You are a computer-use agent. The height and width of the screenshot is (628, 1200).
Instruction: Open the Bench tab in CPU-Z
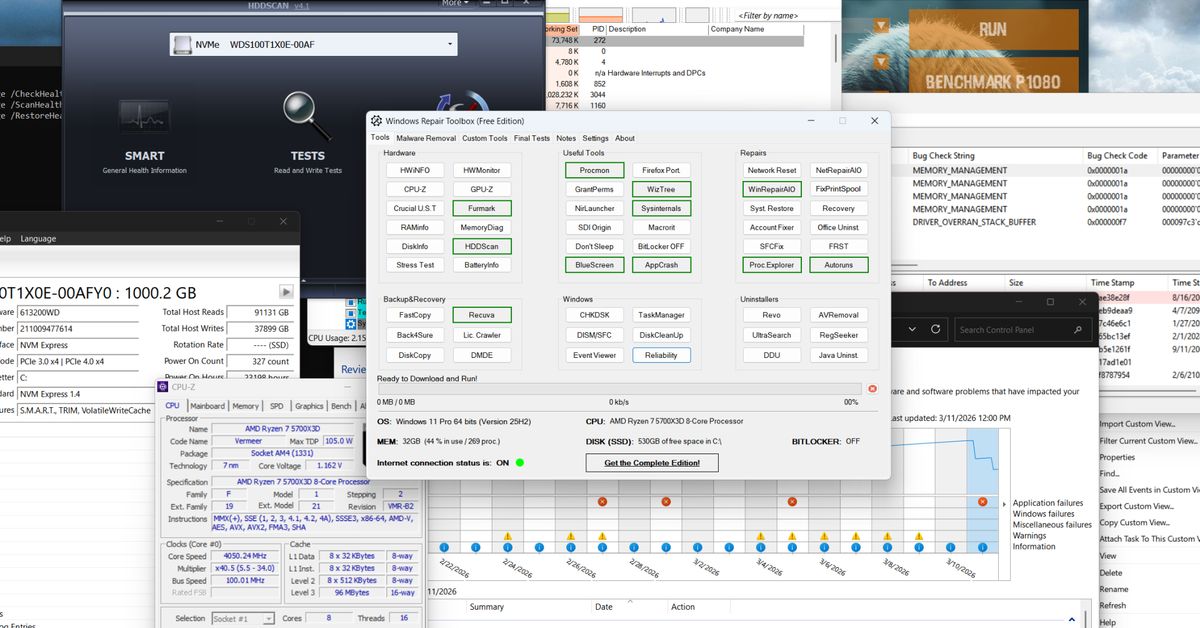(x=341, y=406)
